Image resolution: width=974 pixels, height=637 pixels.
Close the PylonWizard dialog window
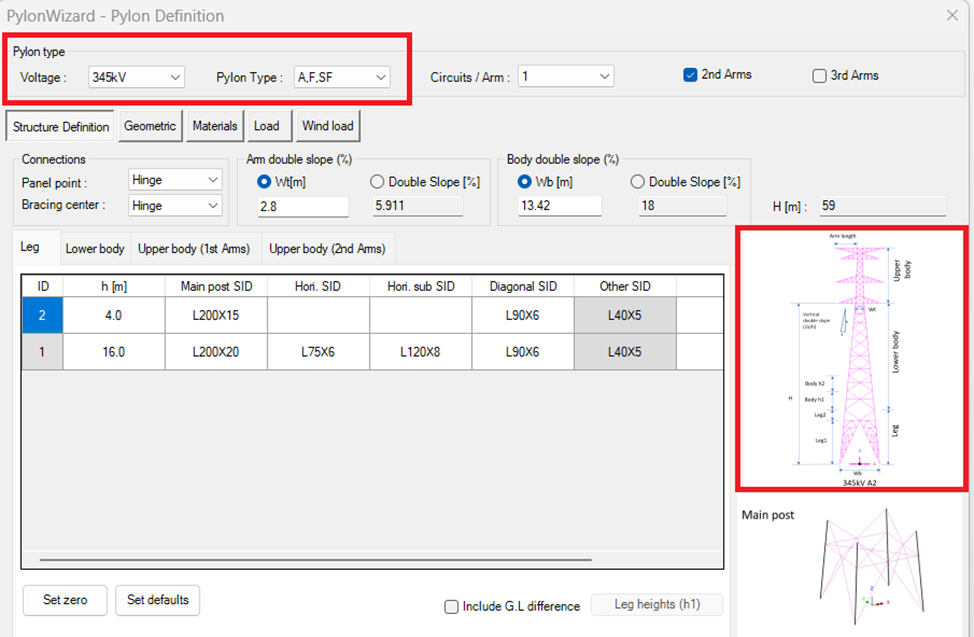[952, 15]
